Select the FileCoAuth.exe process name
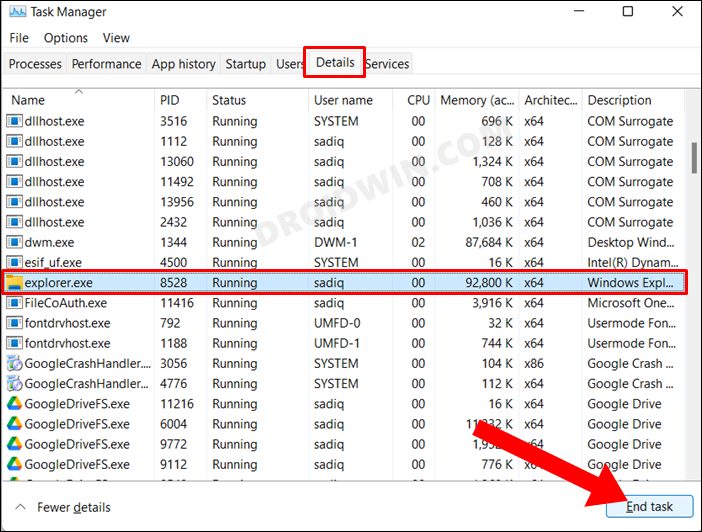This screenshot has width=702, height=532. pyautogui.click(x=66, y=303)
